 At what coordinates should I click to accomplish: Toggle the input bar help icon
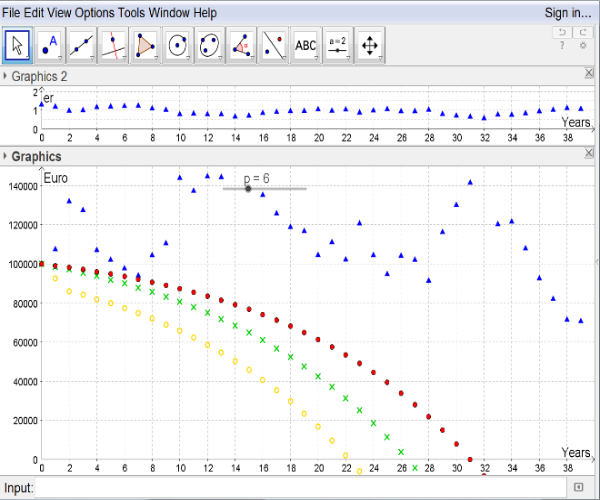pyautogui.click(x=579, y=487)
